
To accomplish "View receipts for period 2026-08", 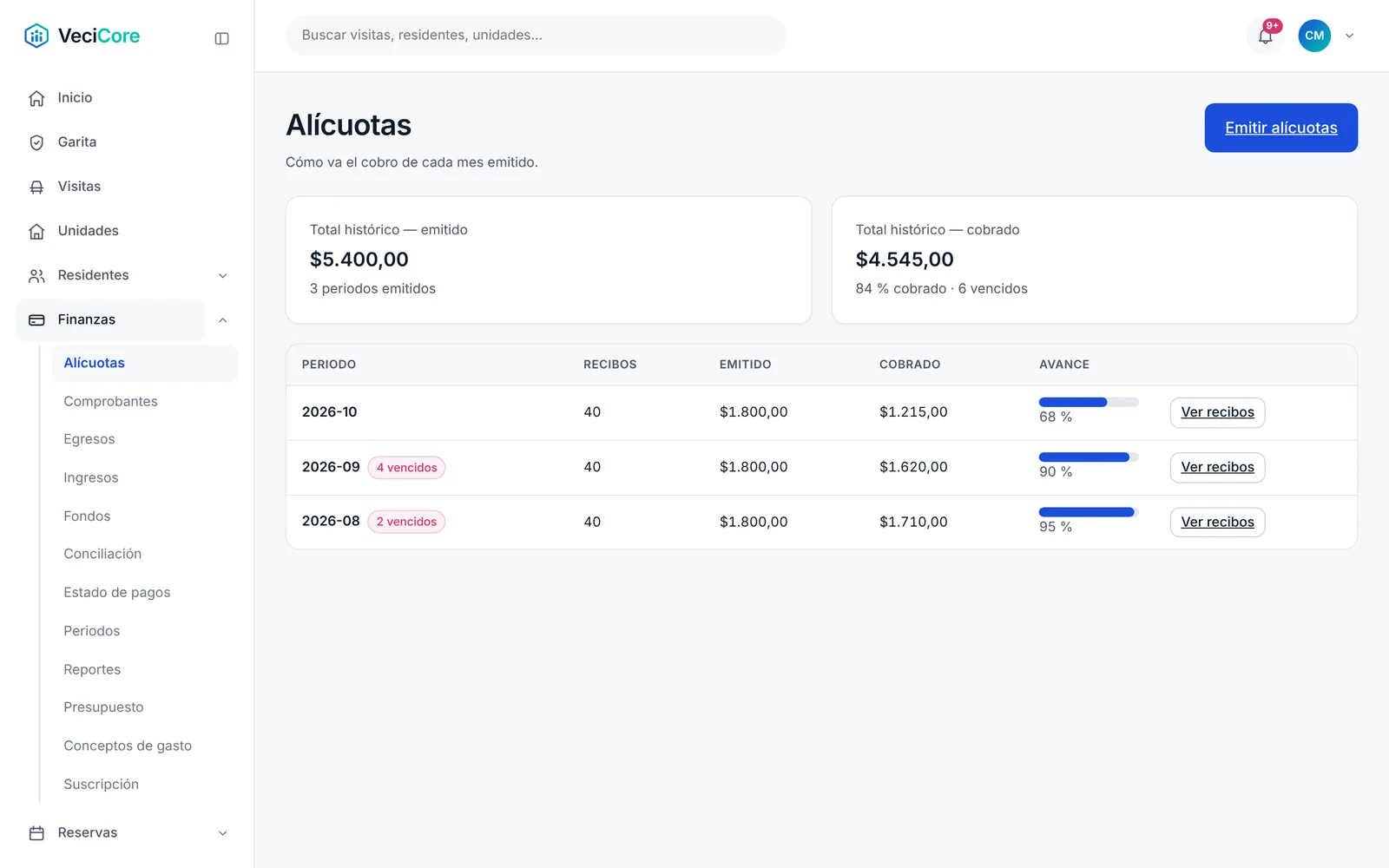I will (x=1217, y=522).
